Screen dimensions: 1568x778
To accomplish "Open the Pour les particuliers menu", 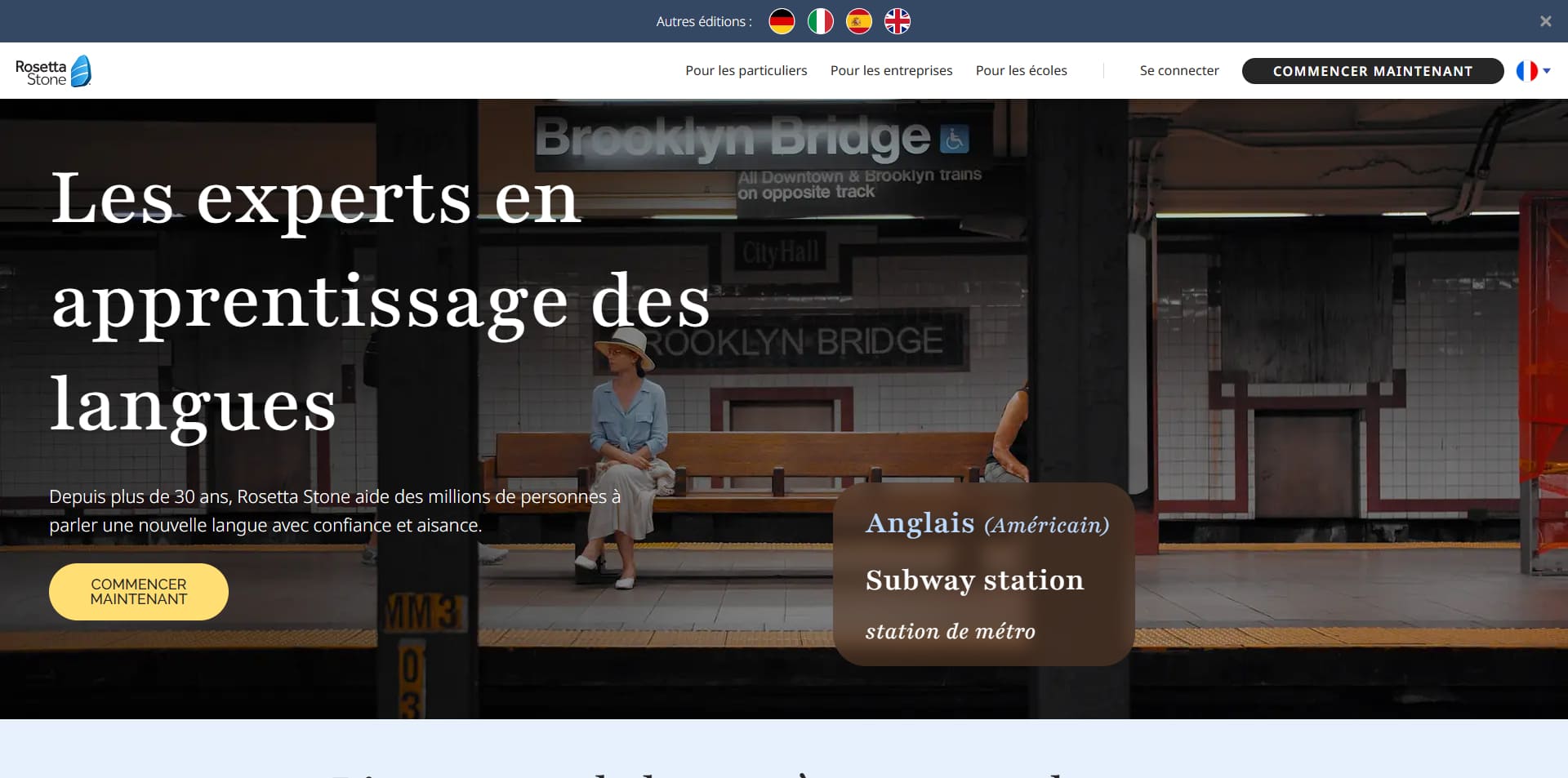I will (746, 70).
